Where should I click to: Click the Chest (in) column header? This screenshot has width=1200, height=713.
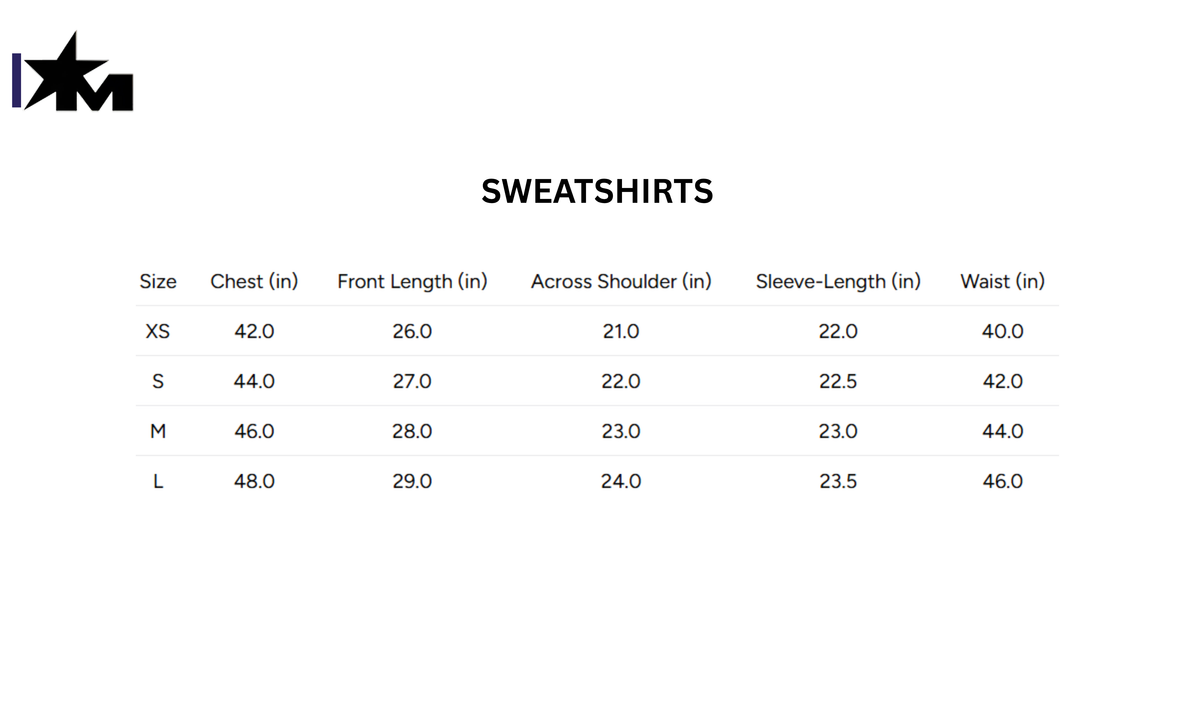click(254, 282)
